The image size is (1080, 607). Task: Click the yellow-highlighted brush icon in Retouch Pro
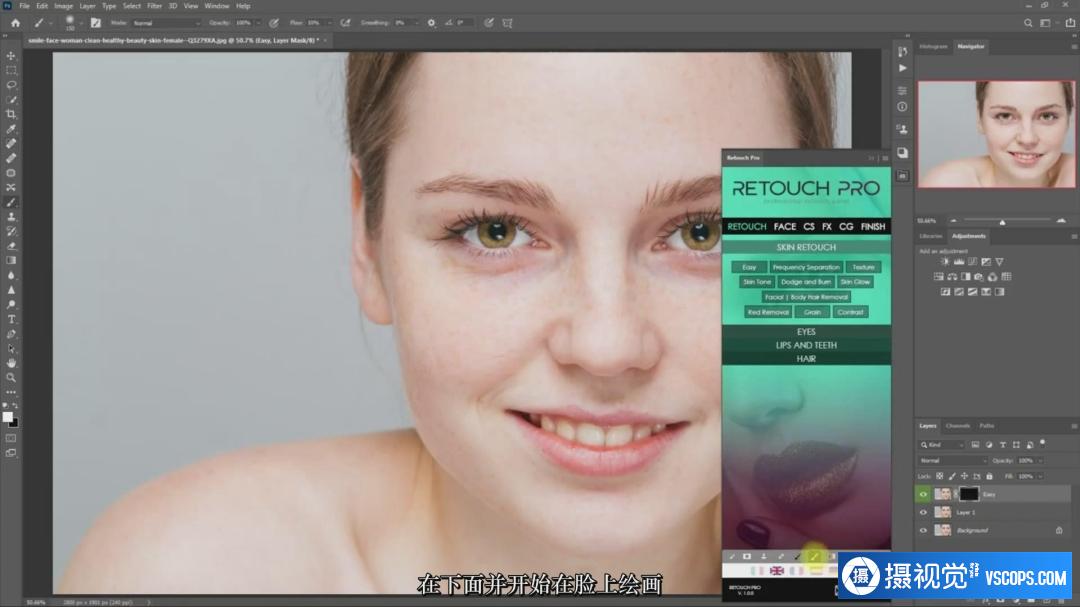click(x=814, y=556)
